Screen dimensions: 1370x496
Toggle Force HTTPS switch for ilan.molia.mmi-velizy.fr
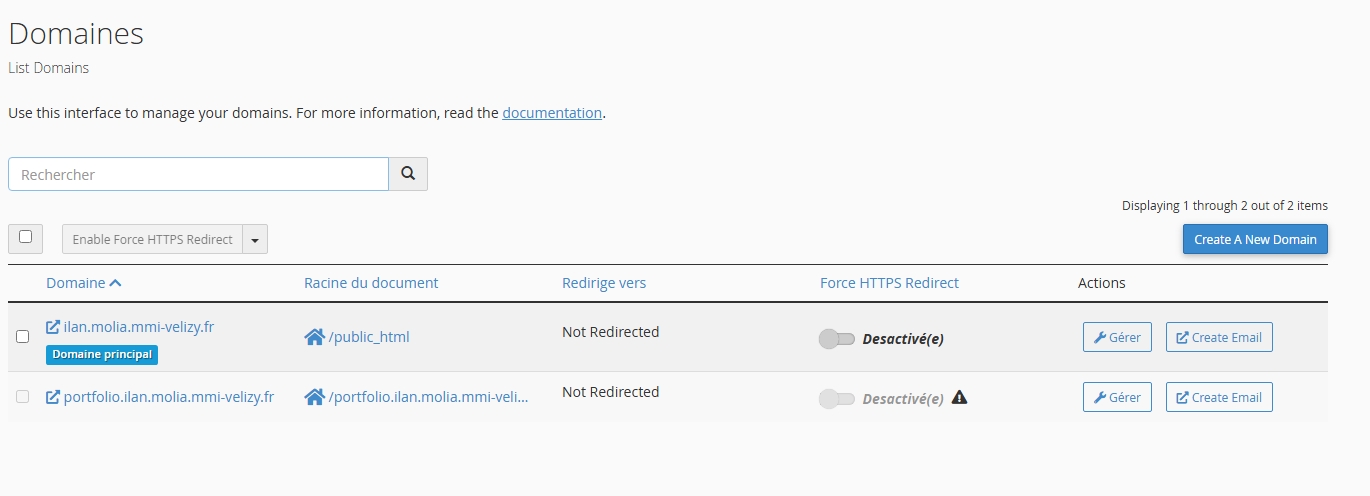point(837,339)
